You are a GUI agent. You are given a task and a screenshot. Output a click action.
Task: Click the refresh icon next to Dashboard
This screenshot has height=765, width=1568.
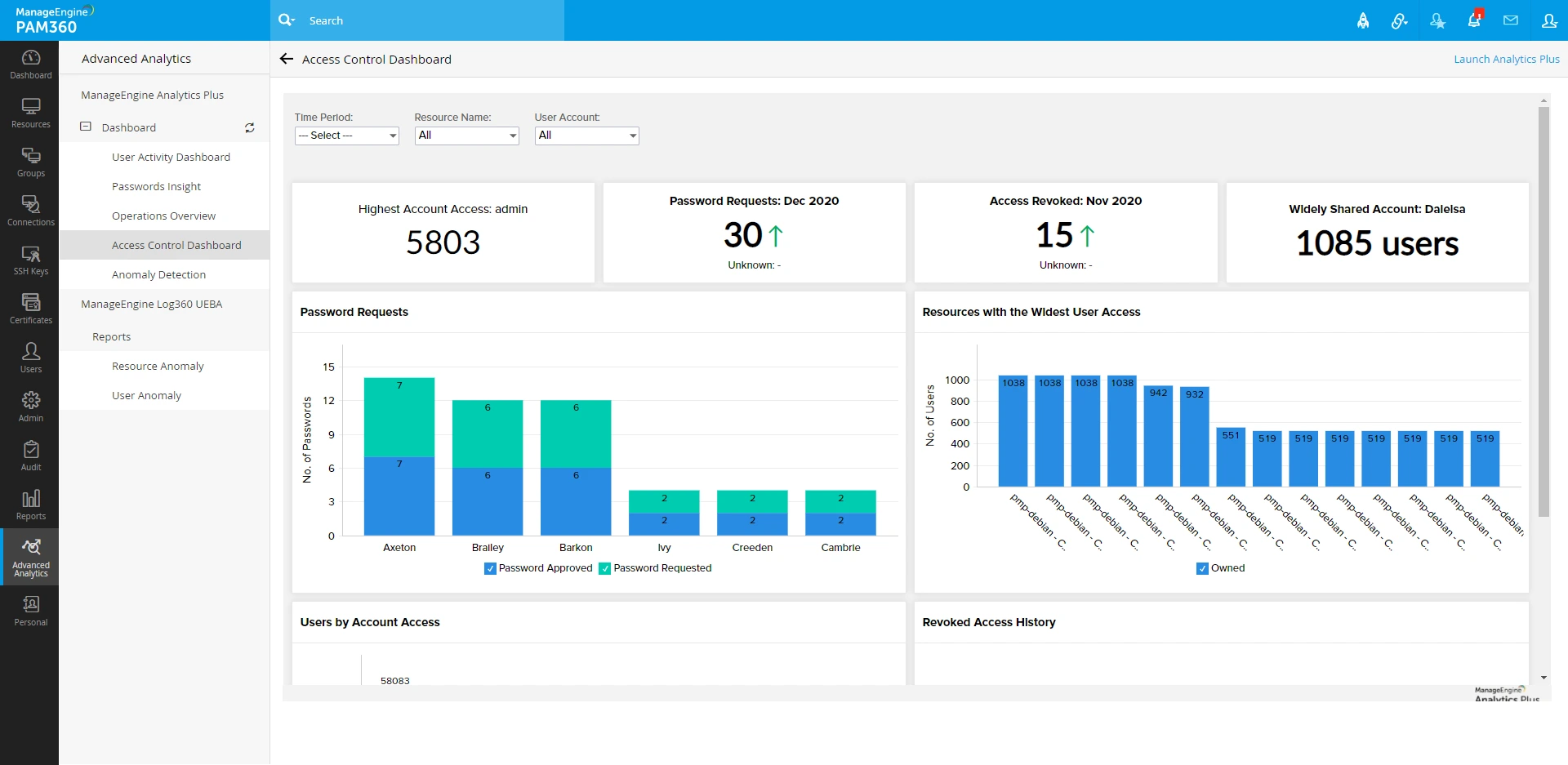pyautogui.click(x=250, y=127)
